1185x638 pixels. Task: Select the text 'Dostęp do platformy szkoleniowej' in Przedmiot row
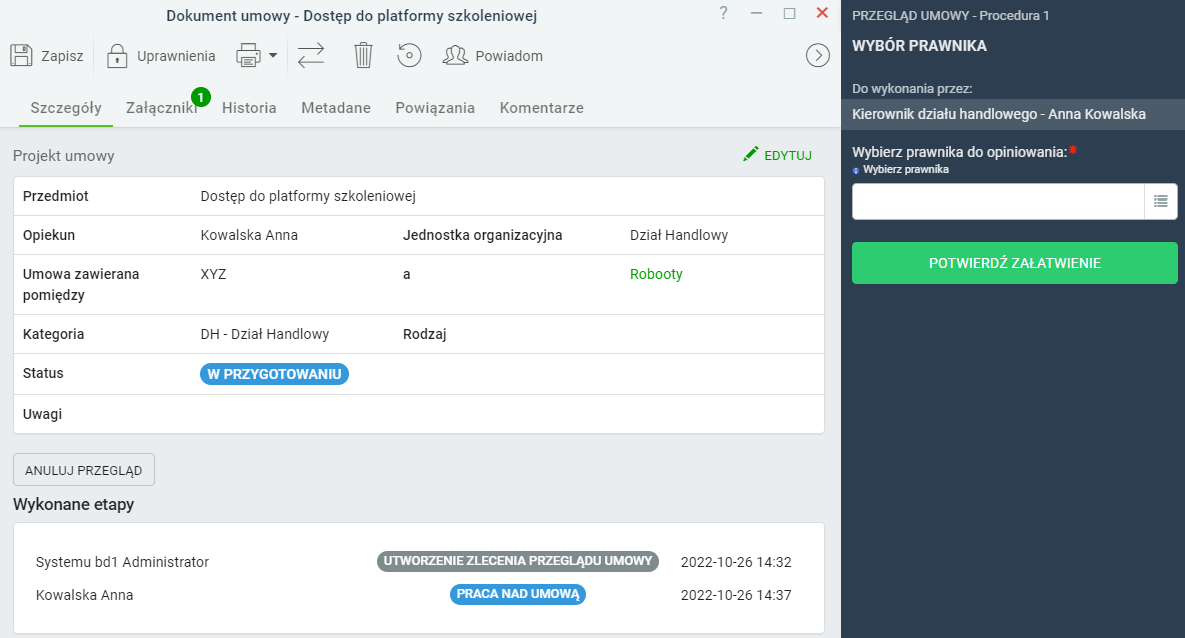pyautogui.click(x=308, y=197)
